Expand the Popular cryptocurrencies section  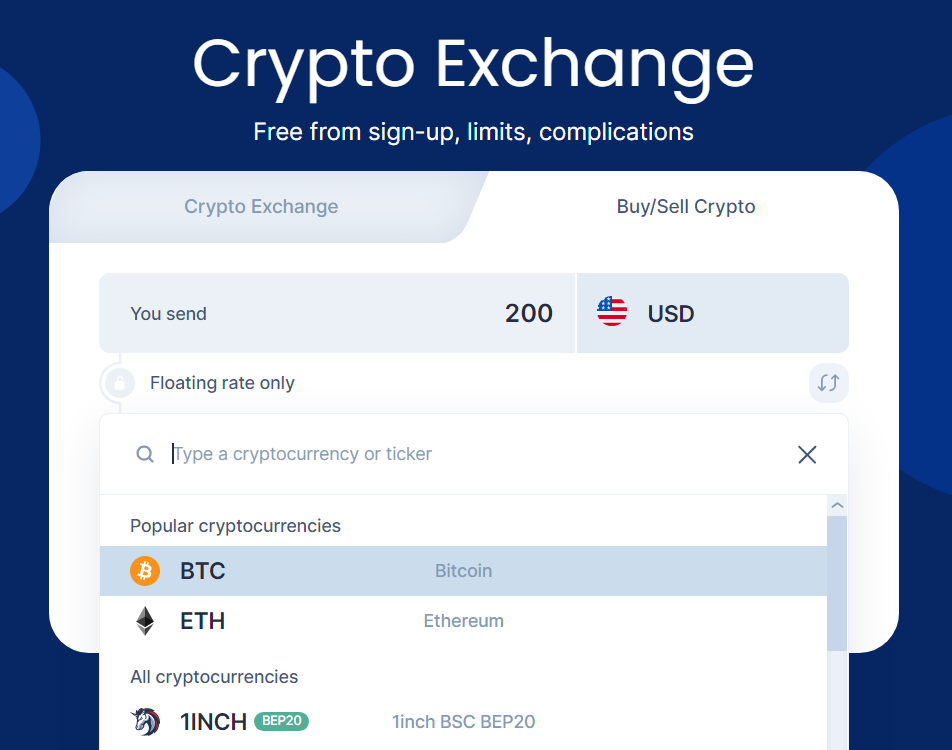coord(237,525)
